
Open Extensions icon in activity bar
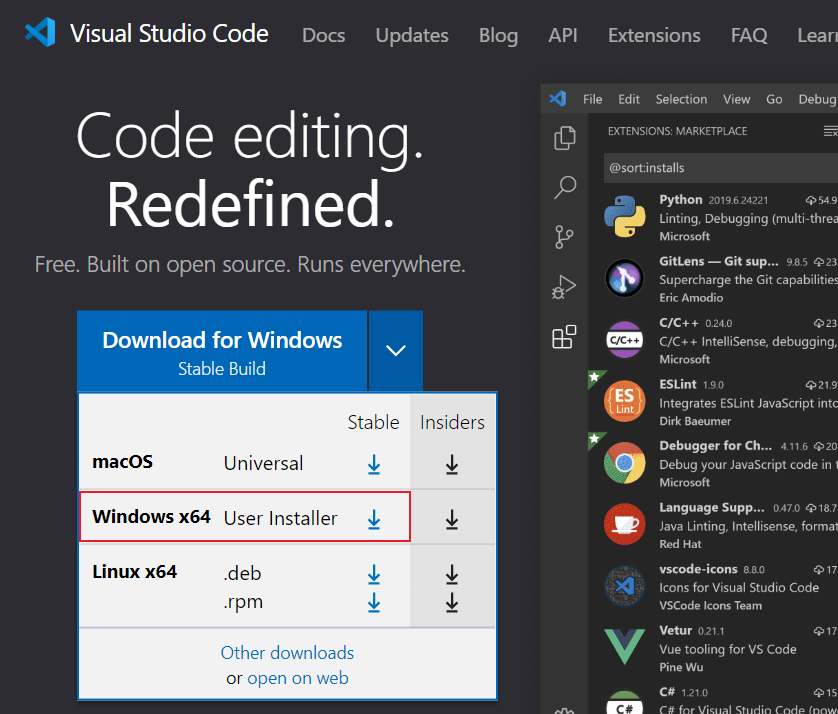[x=564, y=337]
